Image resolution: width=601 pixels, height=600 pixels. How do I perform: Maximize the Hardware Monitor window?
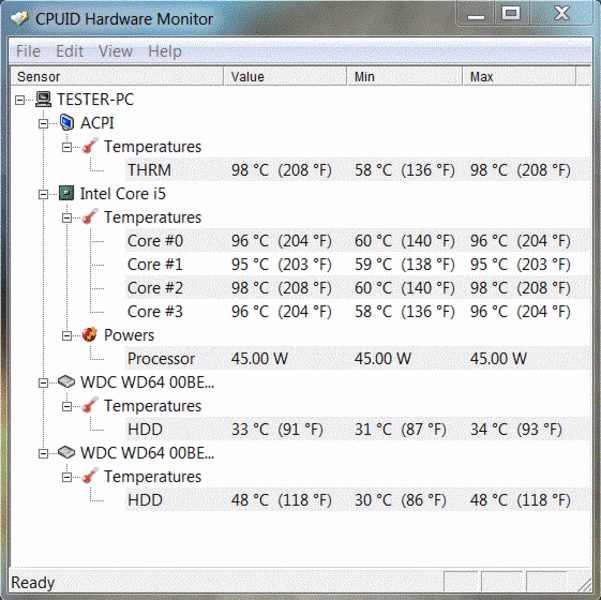[x=511, y=14]
